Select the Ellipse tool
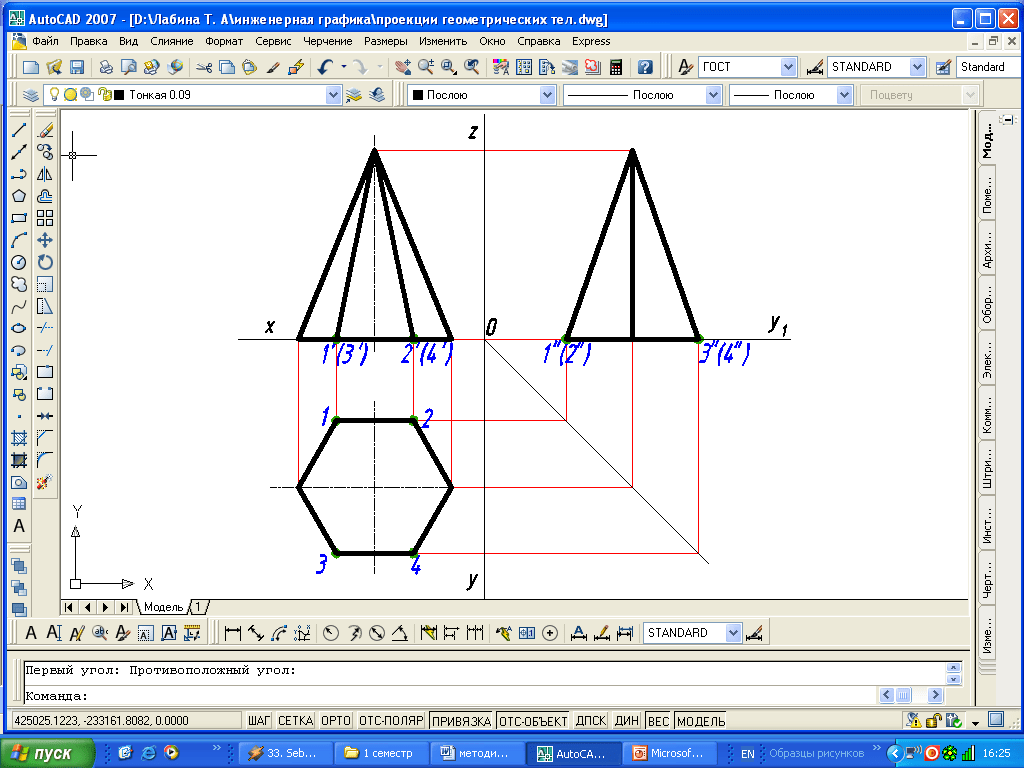 click(x=19, y=328)
